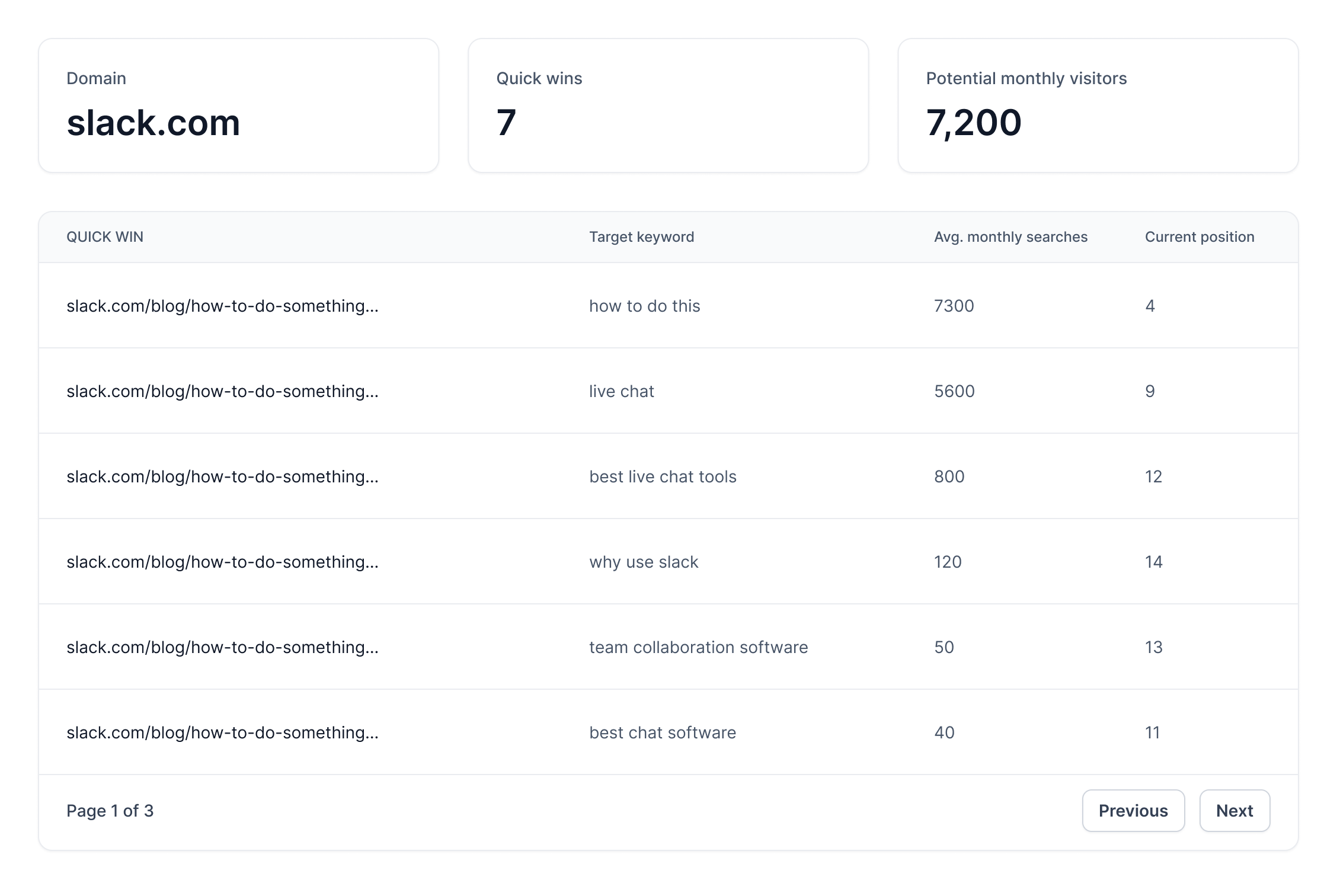Image resolution: width=1337 pixels, height=896 pixels.
Task: Click the Target keyword column header
Action: click(x=641, y=237)
